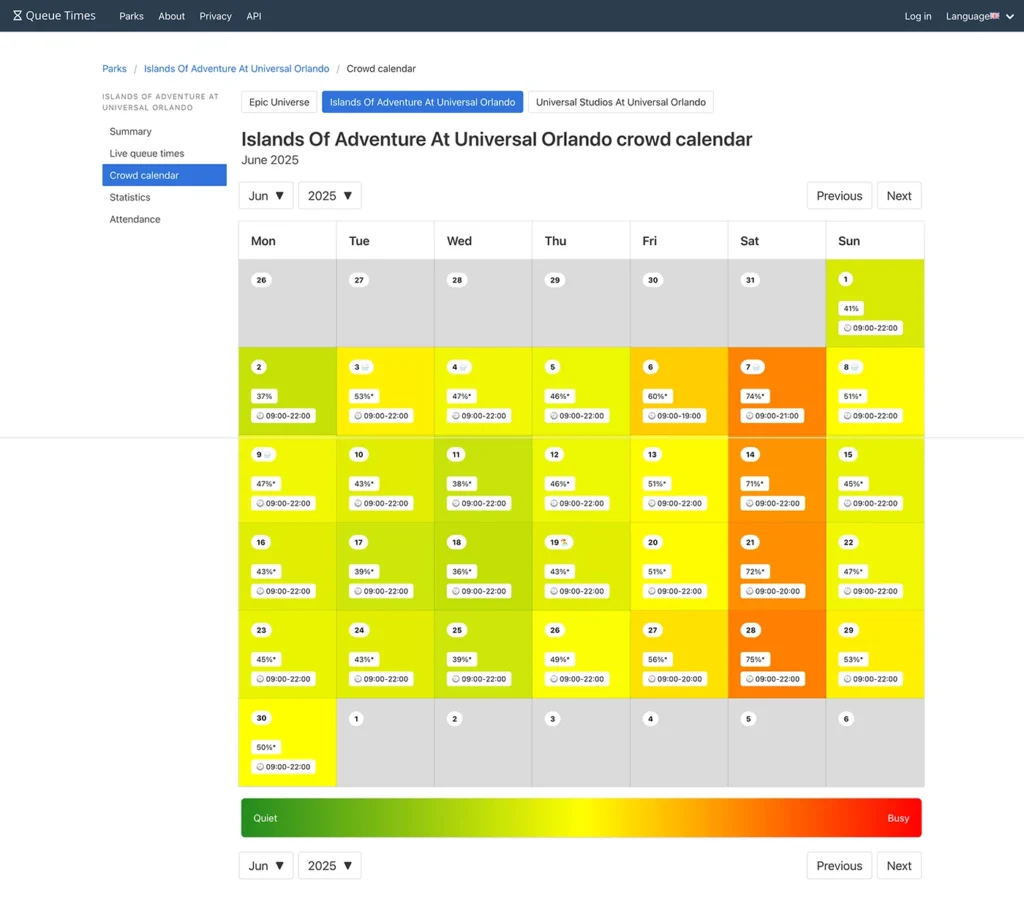Click 09:00-20:00 hours on June 21

(x=773, y=591)
